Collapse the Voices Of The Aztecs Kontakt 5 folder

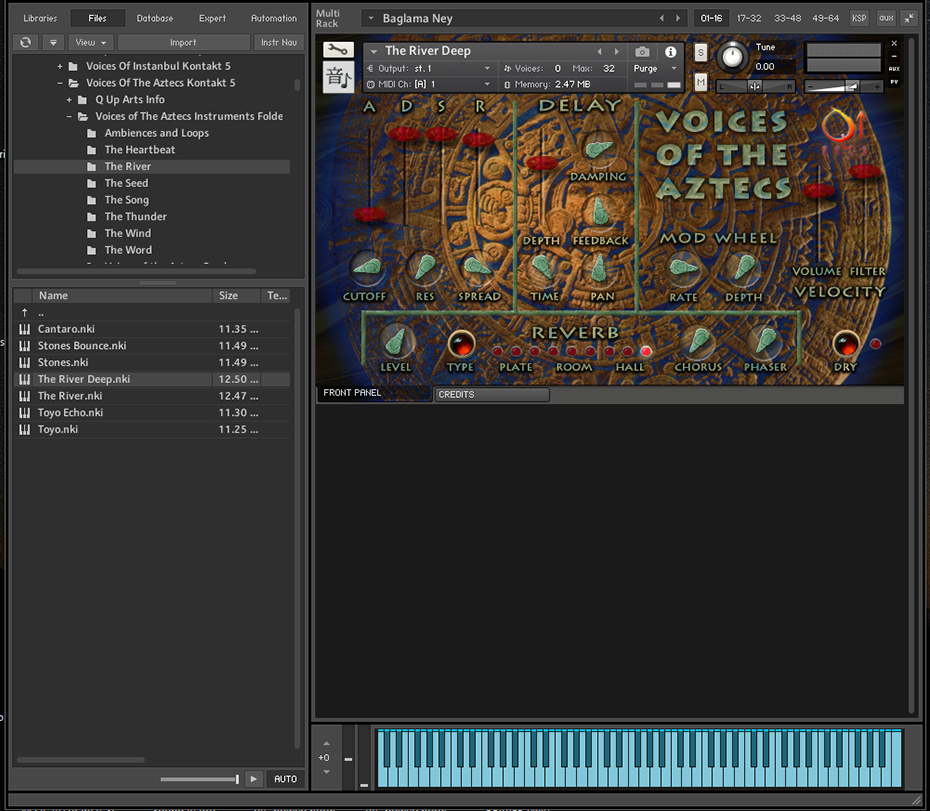(x=60, y=83)
